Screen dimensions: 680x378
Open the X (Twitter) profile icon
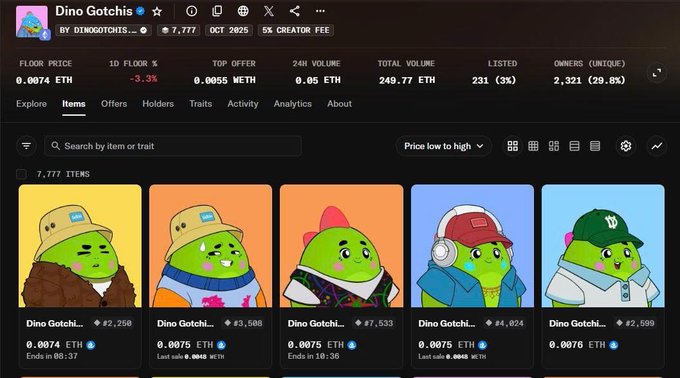pos(268,11)
